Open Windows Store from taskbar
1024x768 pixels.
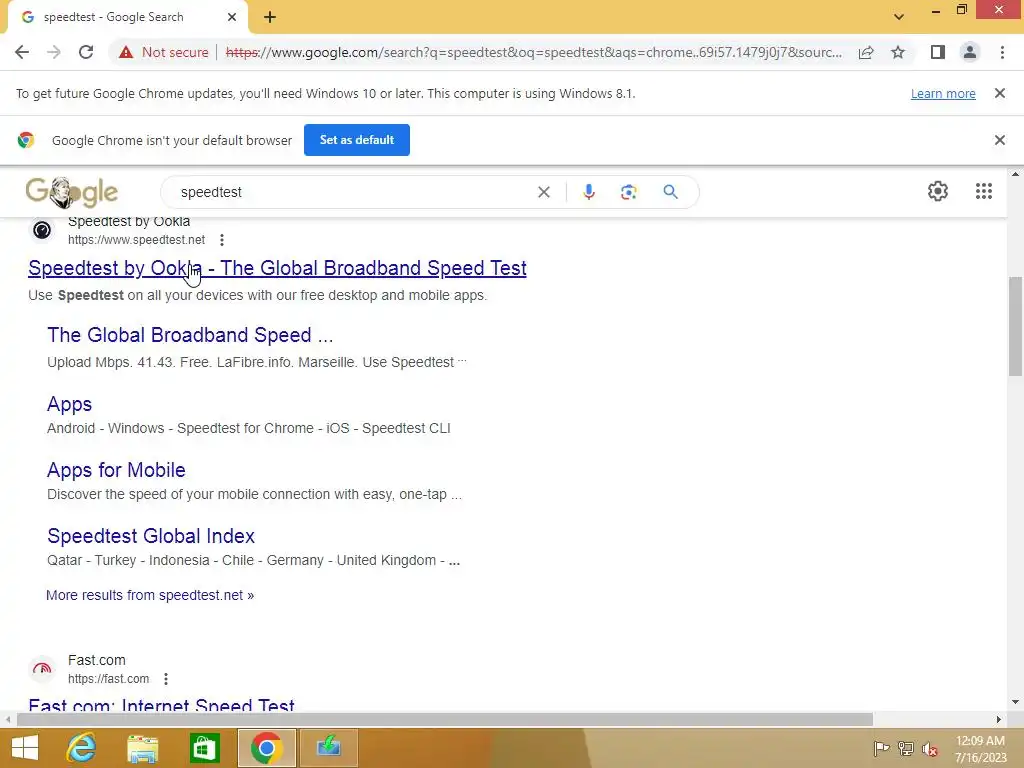[x=204, y=748]
